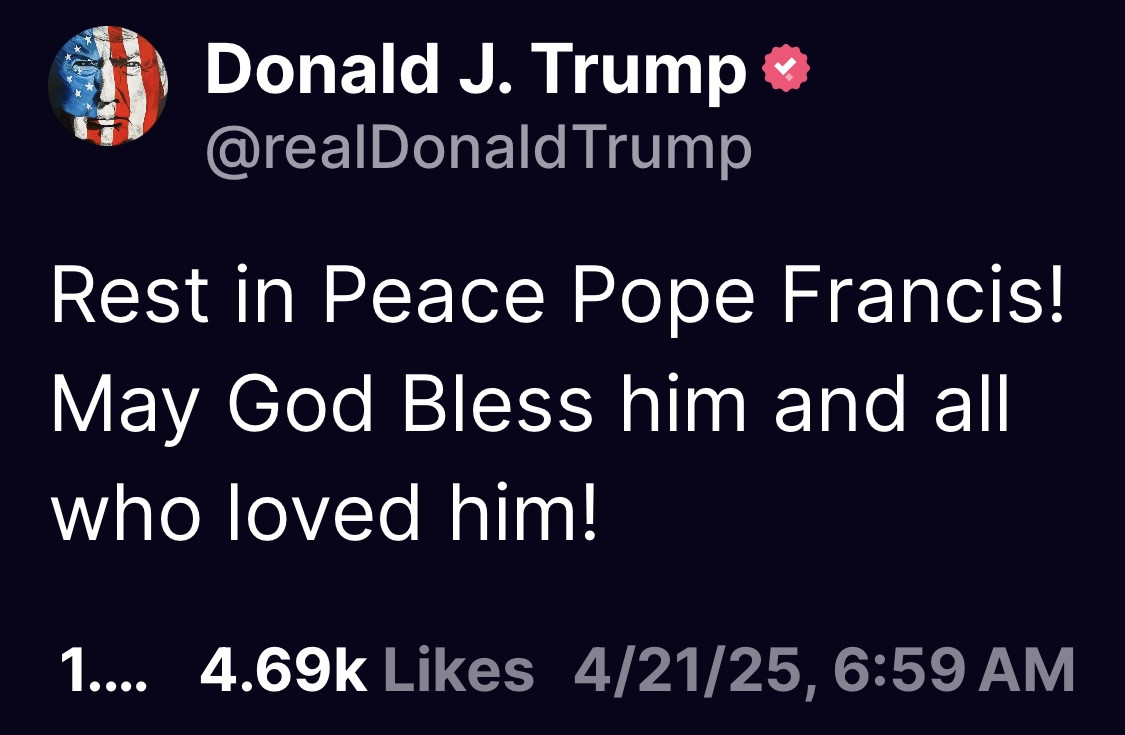This screenshot has height=735, width=1125.
Task: Click the truncated "1...." count
Action: click(x=104, y=669)
